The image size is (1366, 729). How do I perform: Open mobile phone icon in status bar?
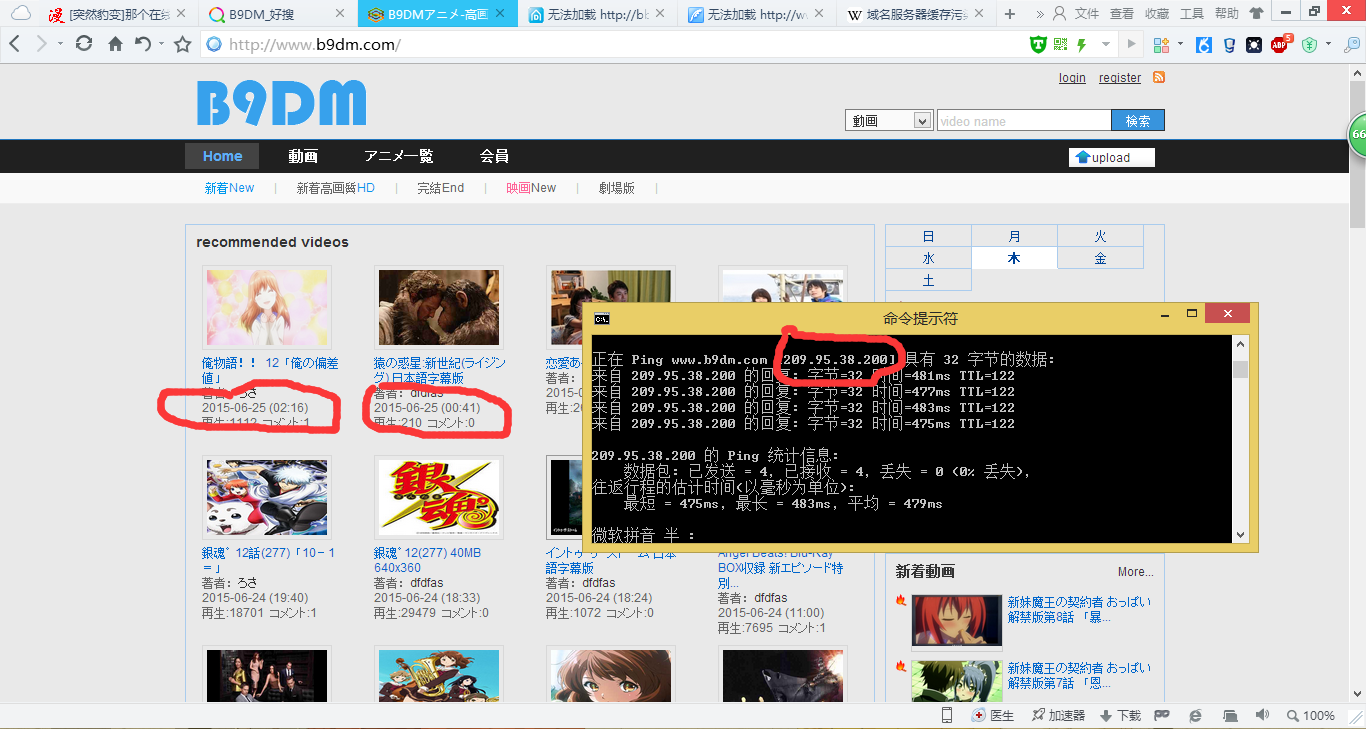(x=947, y=715)
